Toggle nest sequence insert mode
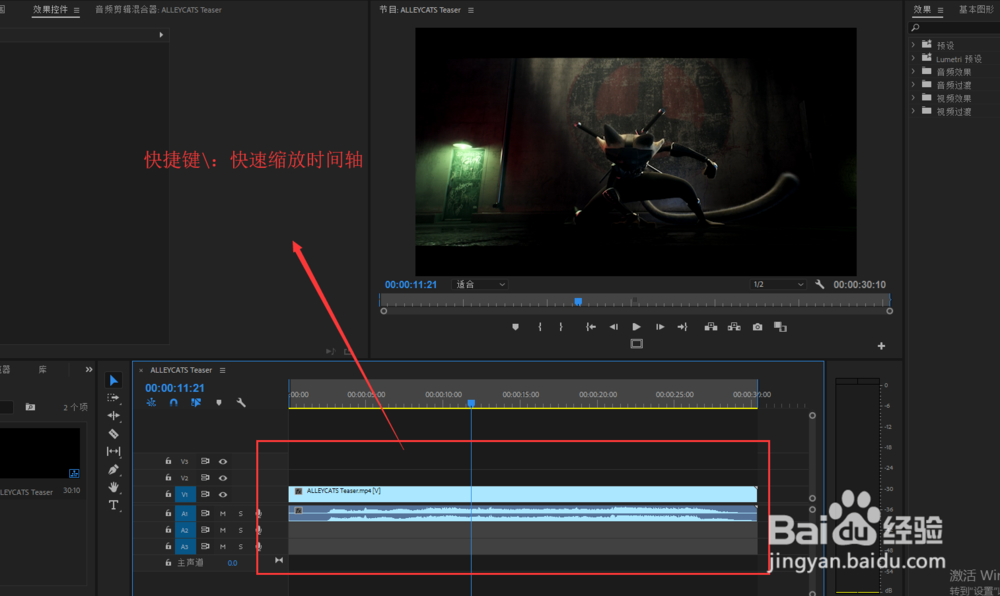This screenshot has height=596, width=1000. point(151,403)
